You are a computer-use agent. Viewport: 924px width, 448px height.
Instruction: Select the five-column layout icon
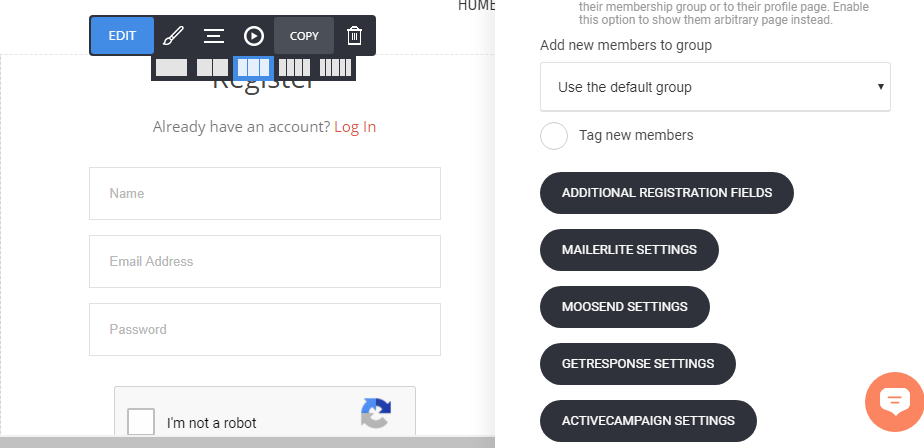[x=335, y=68]
